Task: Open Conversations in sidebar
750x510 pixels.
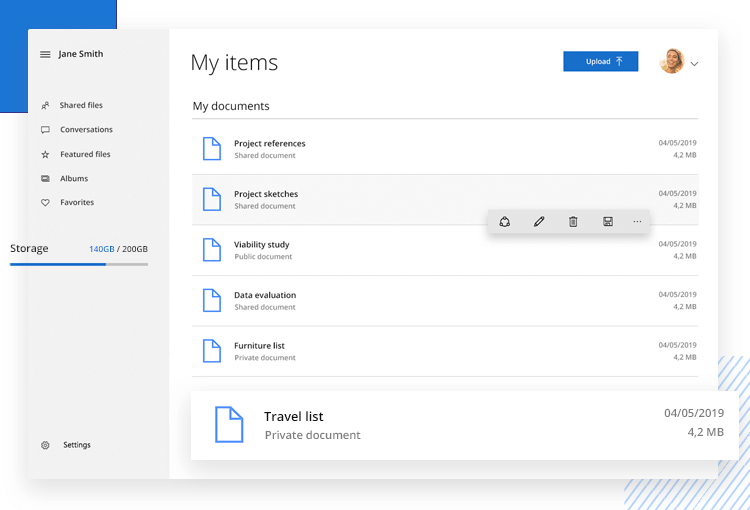Action: [x=86, y=130]
